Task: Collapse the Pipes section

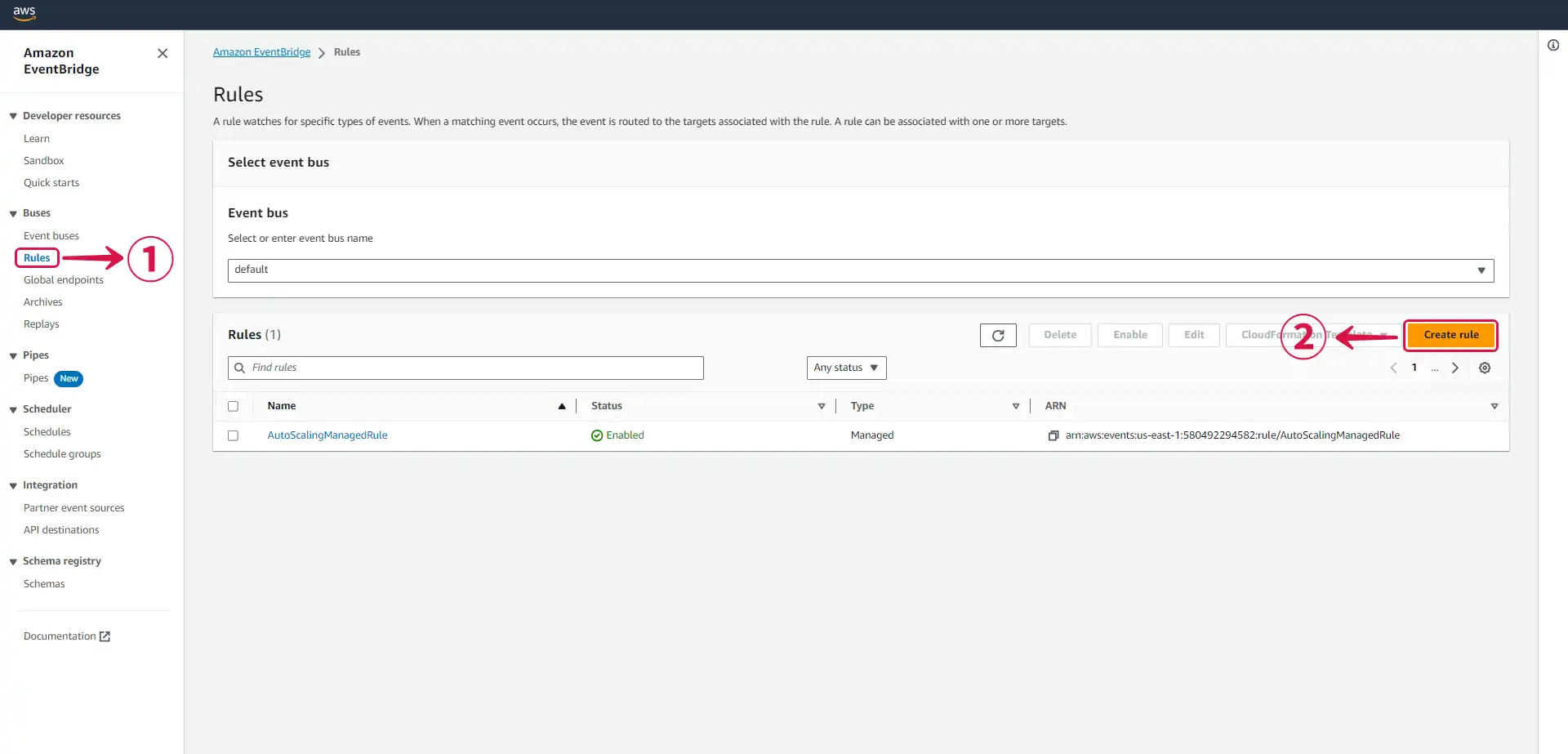Action: pos(13,355)
